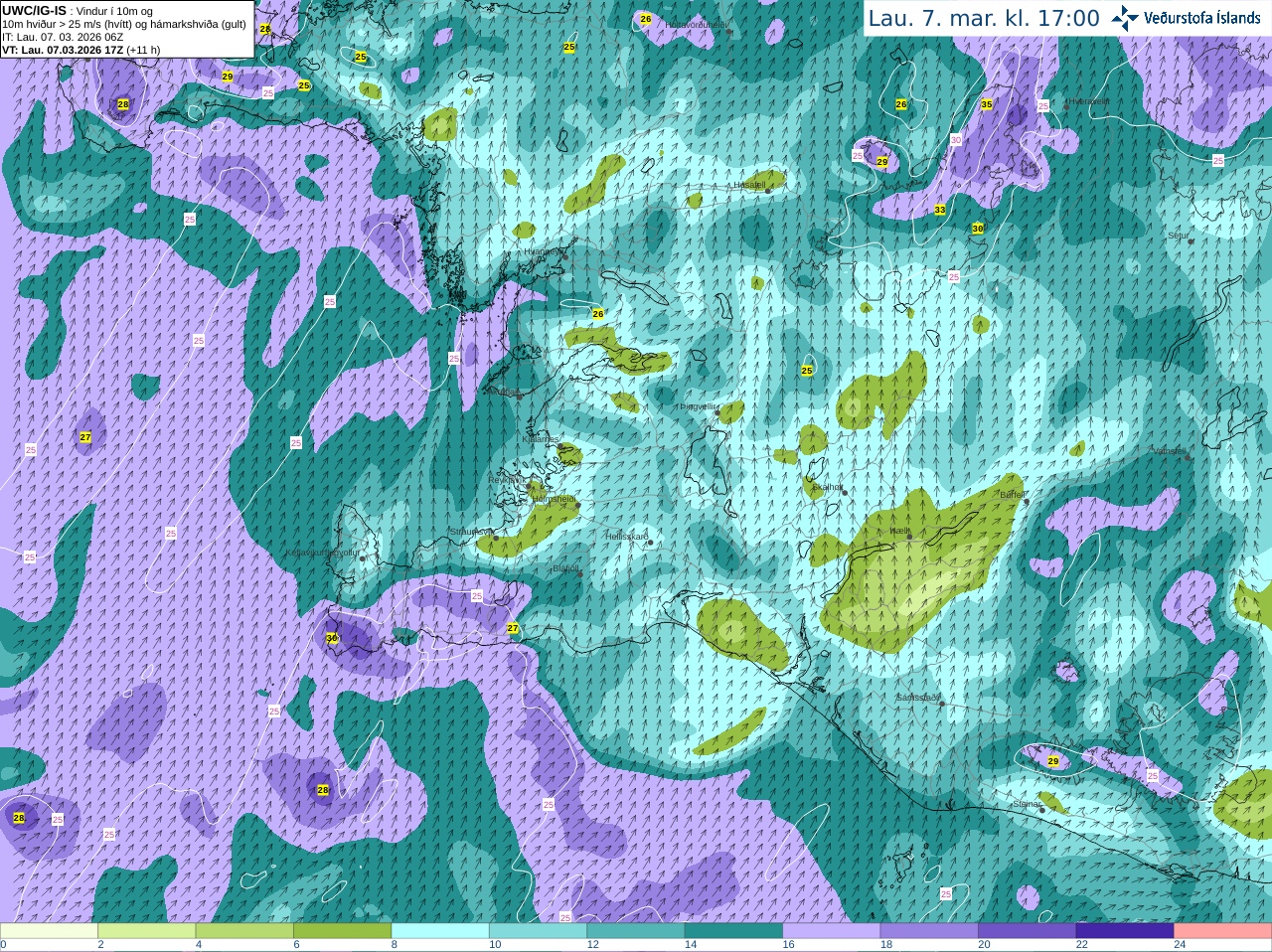1272x952 pixels.
Task: Click the yellow 29 gust marker above Steinar
Action: (1053, 761)
